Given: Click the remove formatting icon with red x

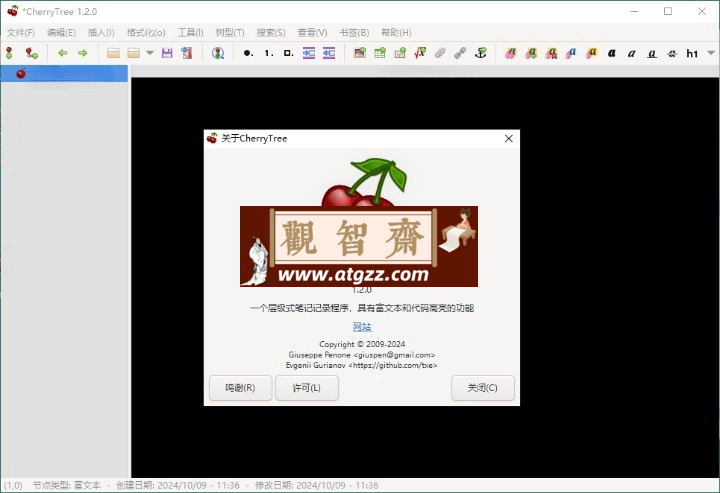Looking at the screenshot, I should [x=551, y=53].
